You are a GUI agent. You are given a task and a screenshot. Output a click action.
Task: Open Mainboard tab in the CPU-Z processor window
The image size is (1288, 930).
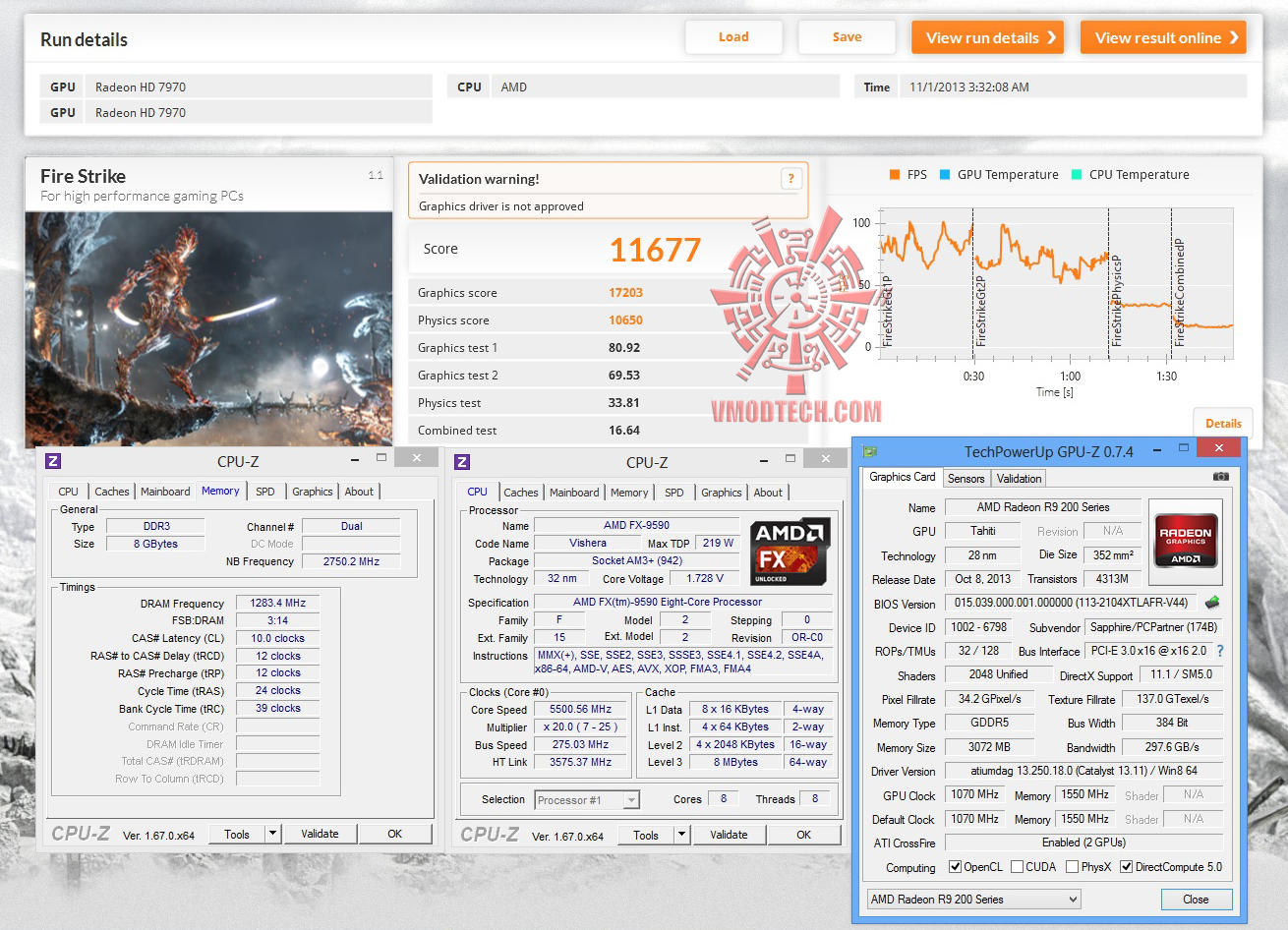(x=574, y=493)
